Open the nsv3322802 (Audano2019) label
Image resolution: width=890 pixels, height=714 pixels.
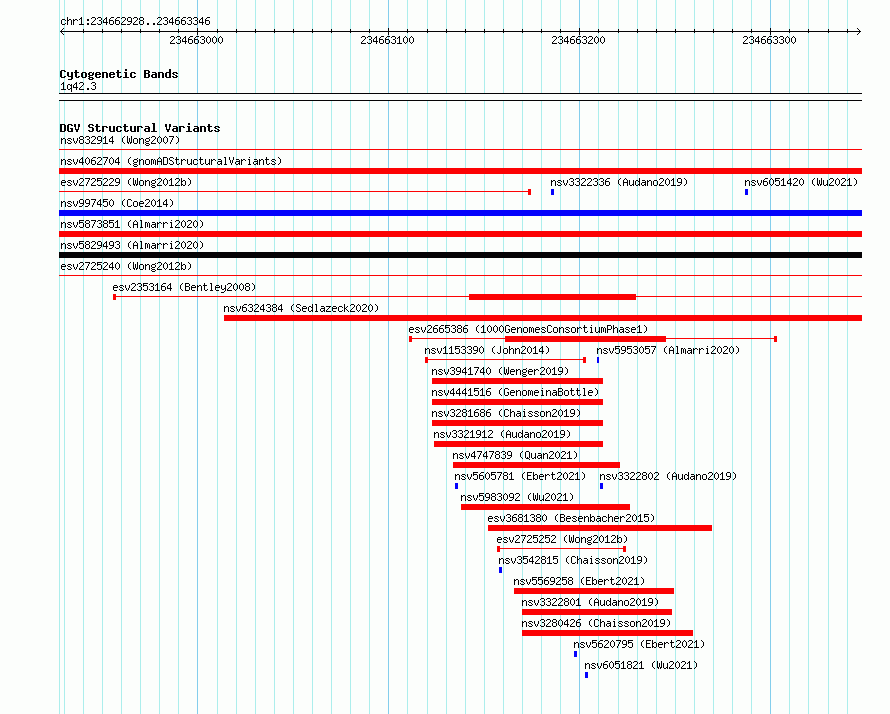click(x=668, y=476)
